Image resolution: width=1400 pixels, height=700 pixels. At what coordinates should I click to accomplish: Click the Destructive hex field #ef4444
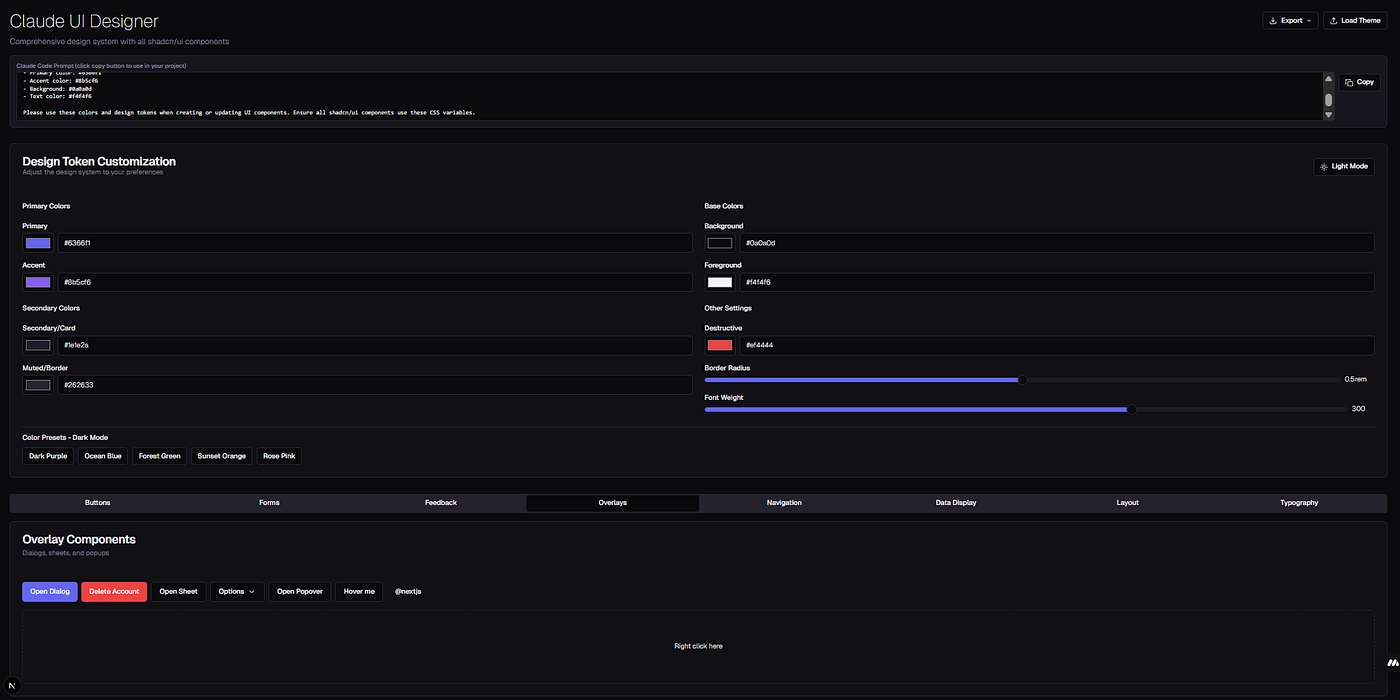[x=1057, y=345]
